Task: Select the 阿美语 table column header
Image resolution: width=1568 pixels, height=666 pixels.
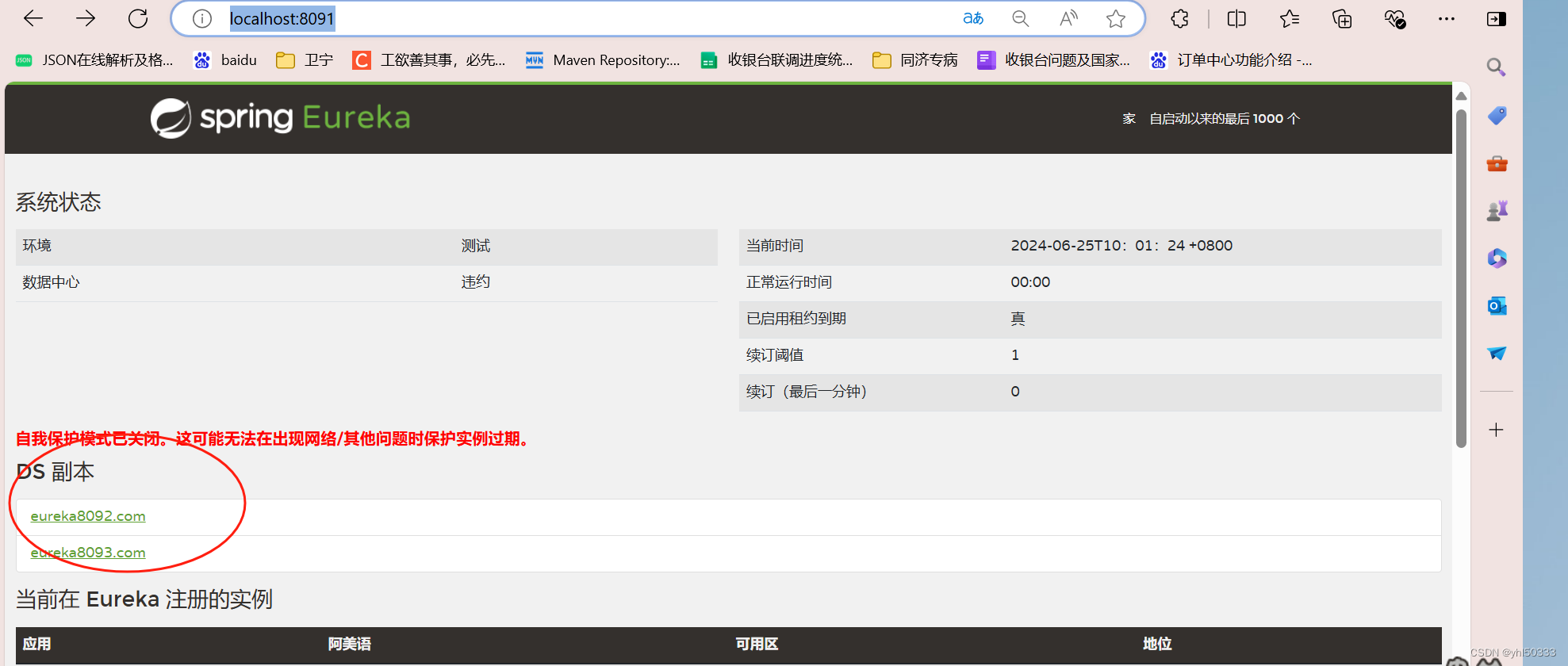Action: [350, 644]
